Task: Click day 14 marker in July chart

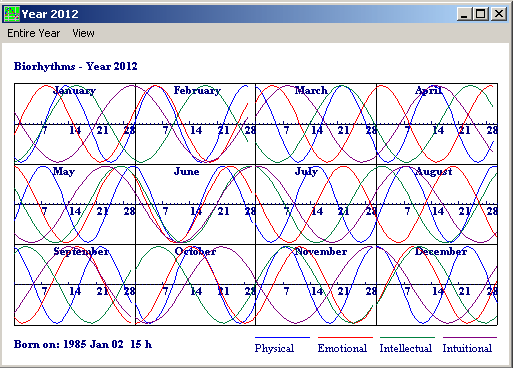Action: (317, 211)
